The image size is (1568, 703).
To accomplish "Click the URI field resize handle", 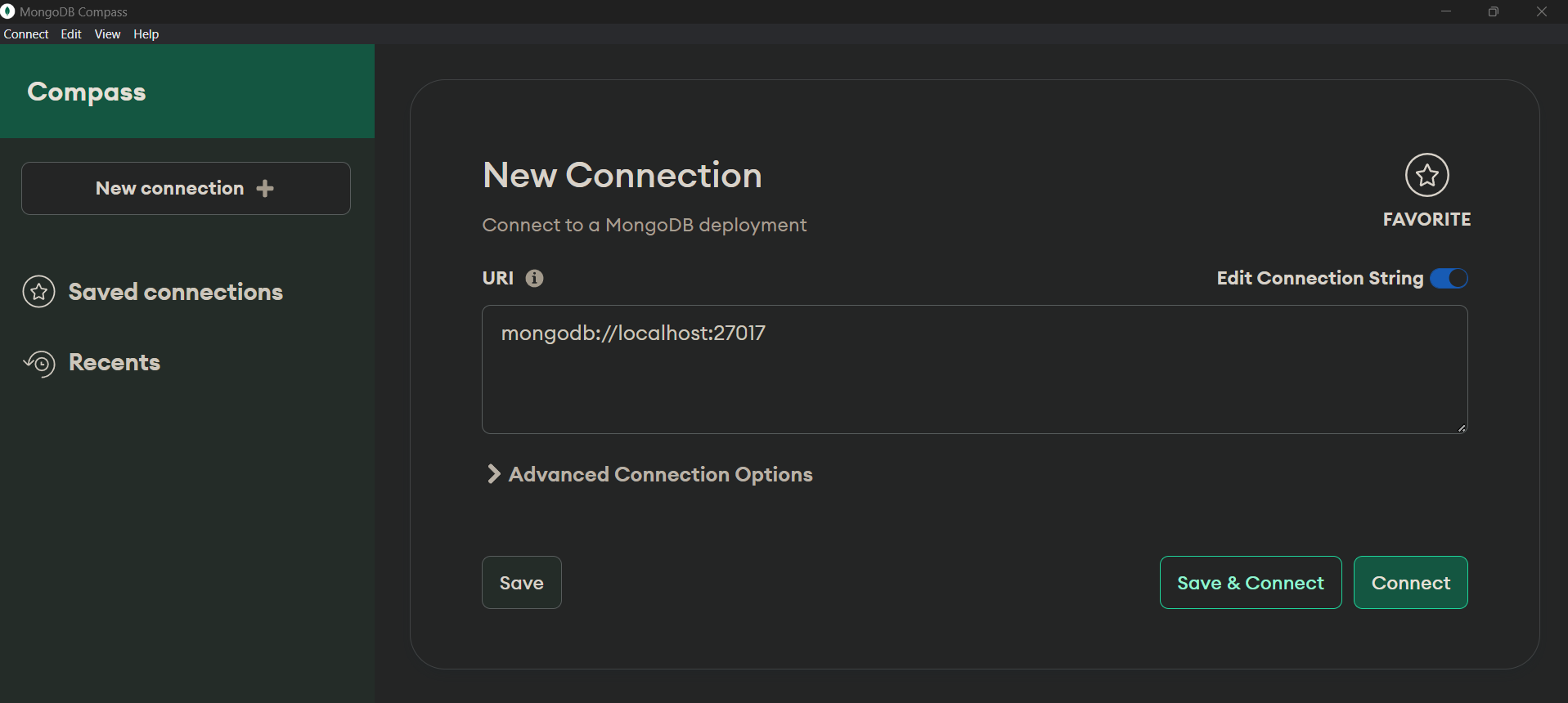I will 1462,428.
